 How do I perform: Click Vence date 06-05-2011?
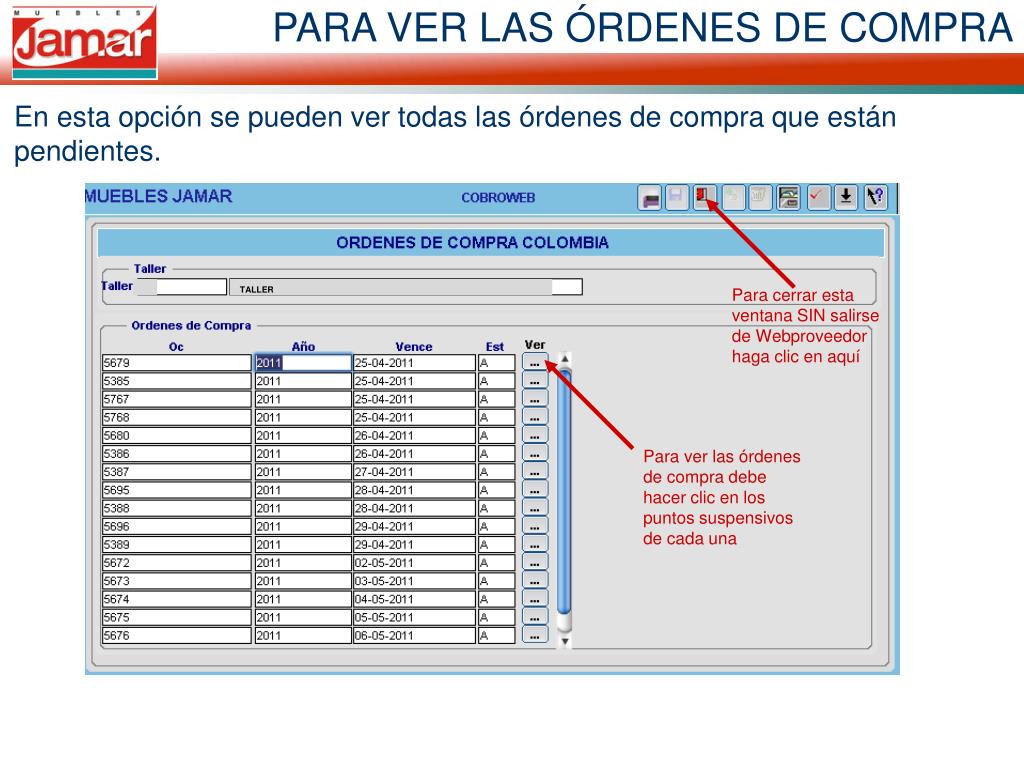point(414,635)
